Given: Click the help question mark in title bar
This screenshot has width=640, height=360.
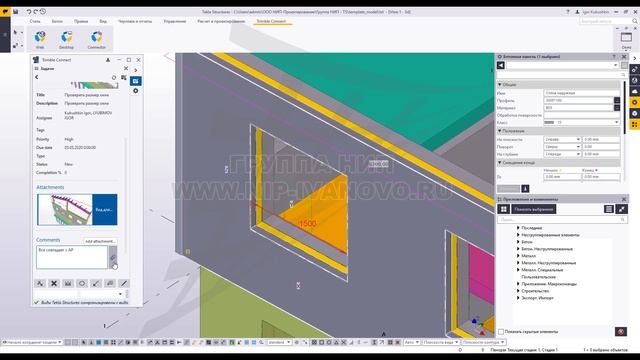Looking at the screenshot, I should [567, 12].
